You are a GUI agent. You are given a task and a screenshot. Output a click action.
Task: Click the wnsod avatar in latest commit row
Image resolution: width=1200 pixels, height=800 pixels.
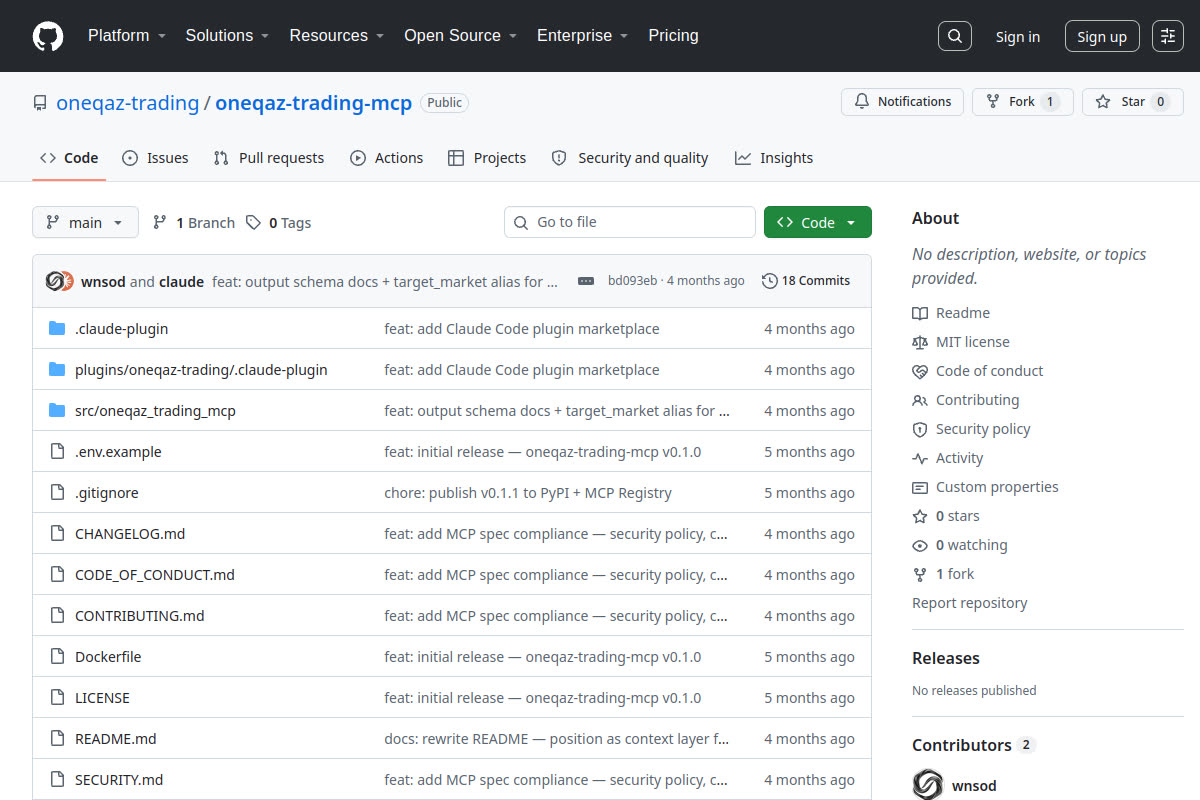pos(55,281)
